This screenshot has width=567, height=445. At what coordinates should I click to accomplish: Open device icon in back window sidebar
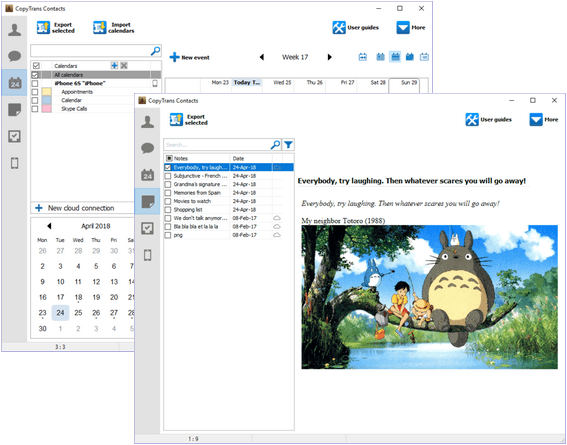click(14, 163)
